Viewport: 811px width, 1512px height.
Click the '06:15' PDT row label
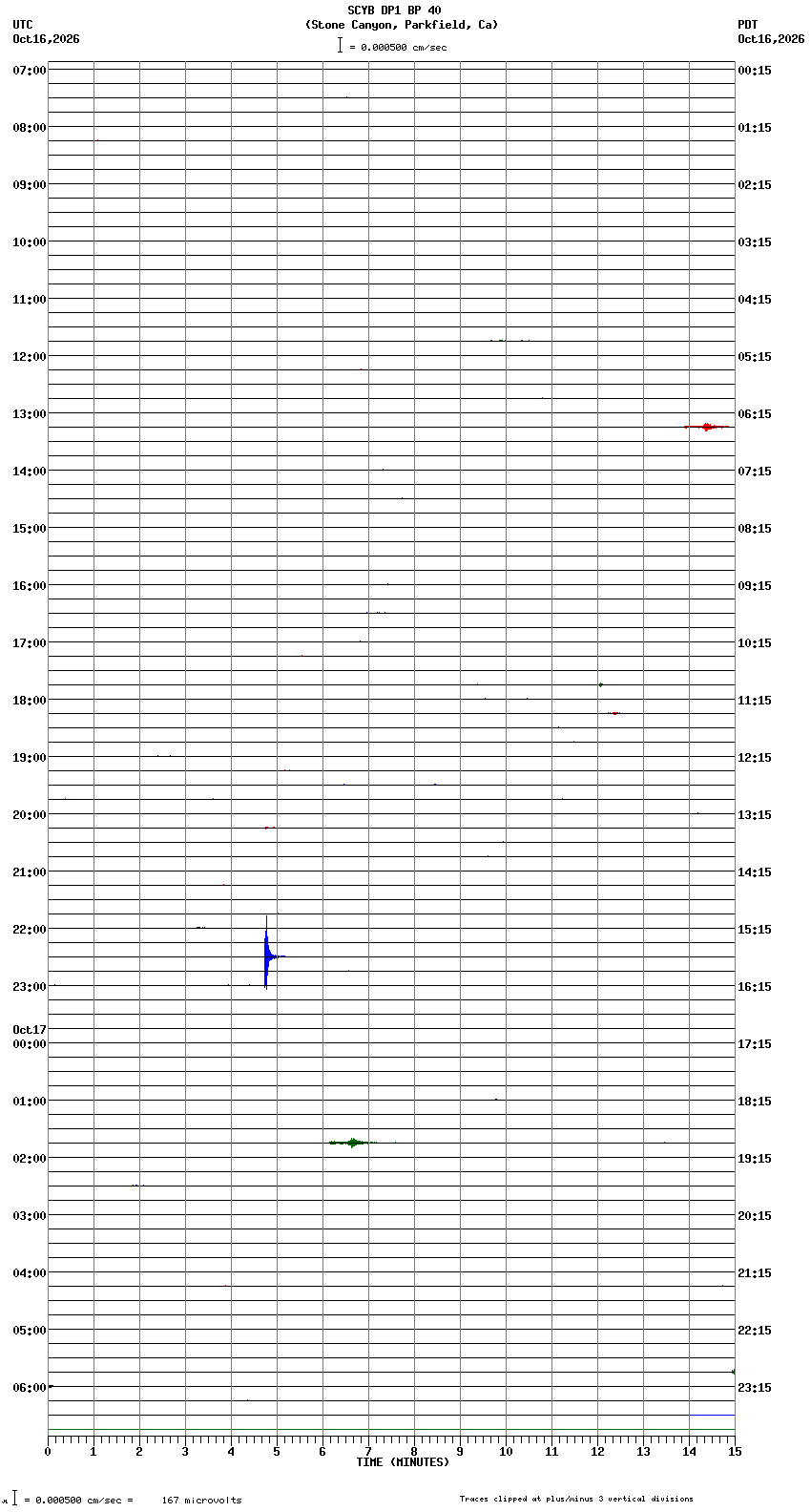(755, 414)
